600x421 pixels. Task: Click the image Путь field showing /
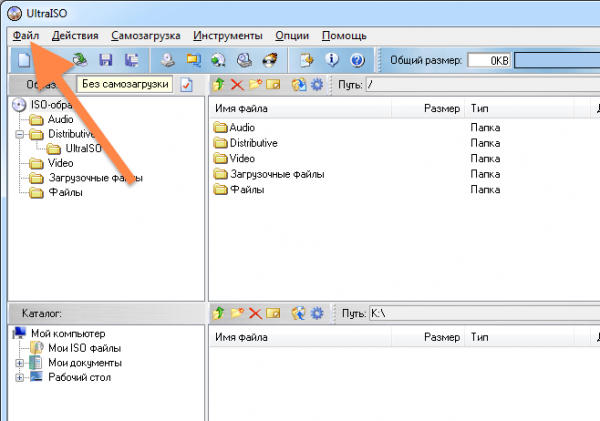click(x=483, y=85)
